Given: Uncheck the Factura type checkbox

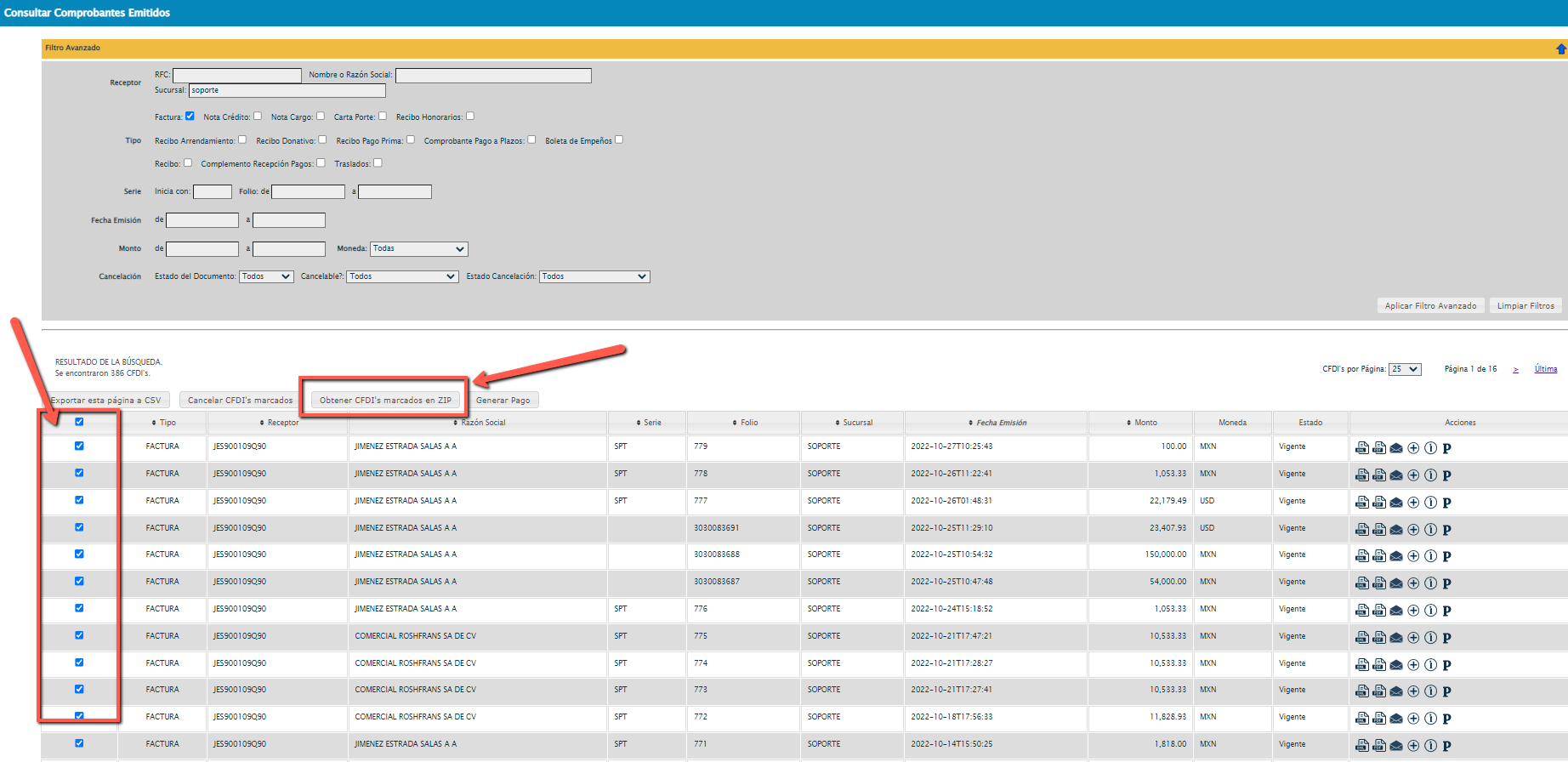Looking at the screenshot, I should point(190,117).
